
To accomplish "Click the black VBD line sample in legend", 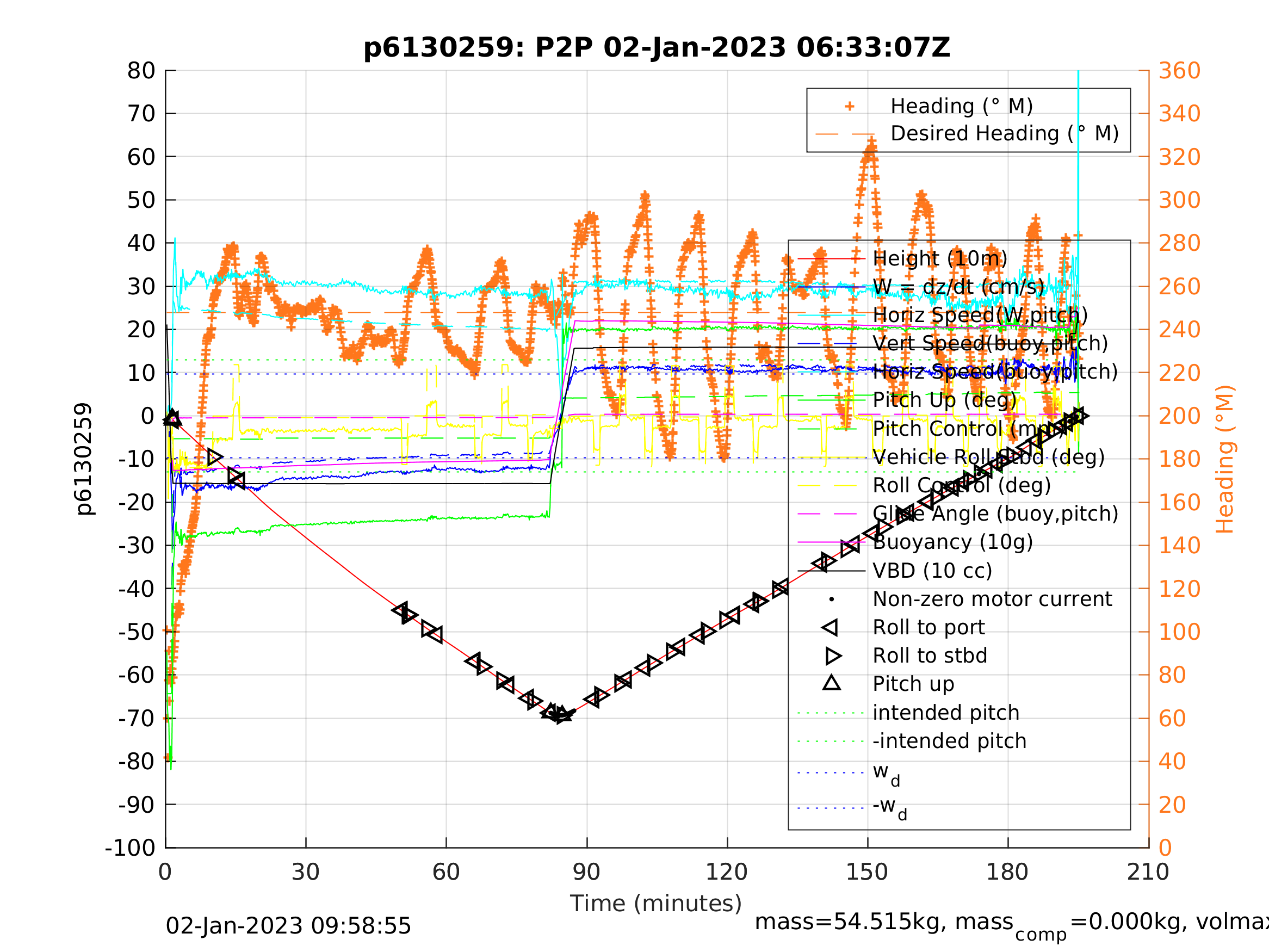I will (832, 571).
